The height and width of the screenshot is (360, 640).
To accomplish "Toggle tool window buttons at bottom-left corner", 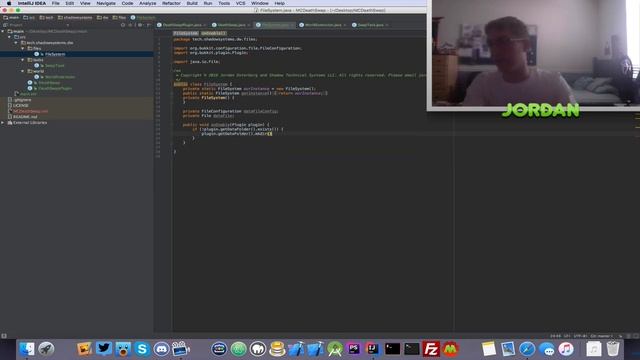I will tap(4, 336).
